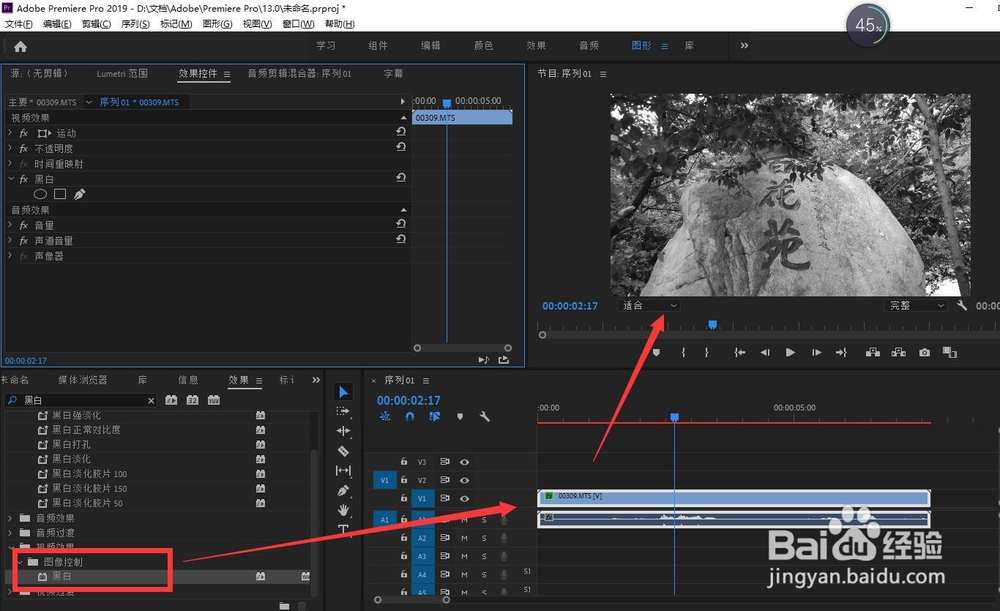The height and width of the screenshot is (611, 1000).
Task: Click the rectangle mask icon under 黑白 effect
Action: (x=60, y=194)
